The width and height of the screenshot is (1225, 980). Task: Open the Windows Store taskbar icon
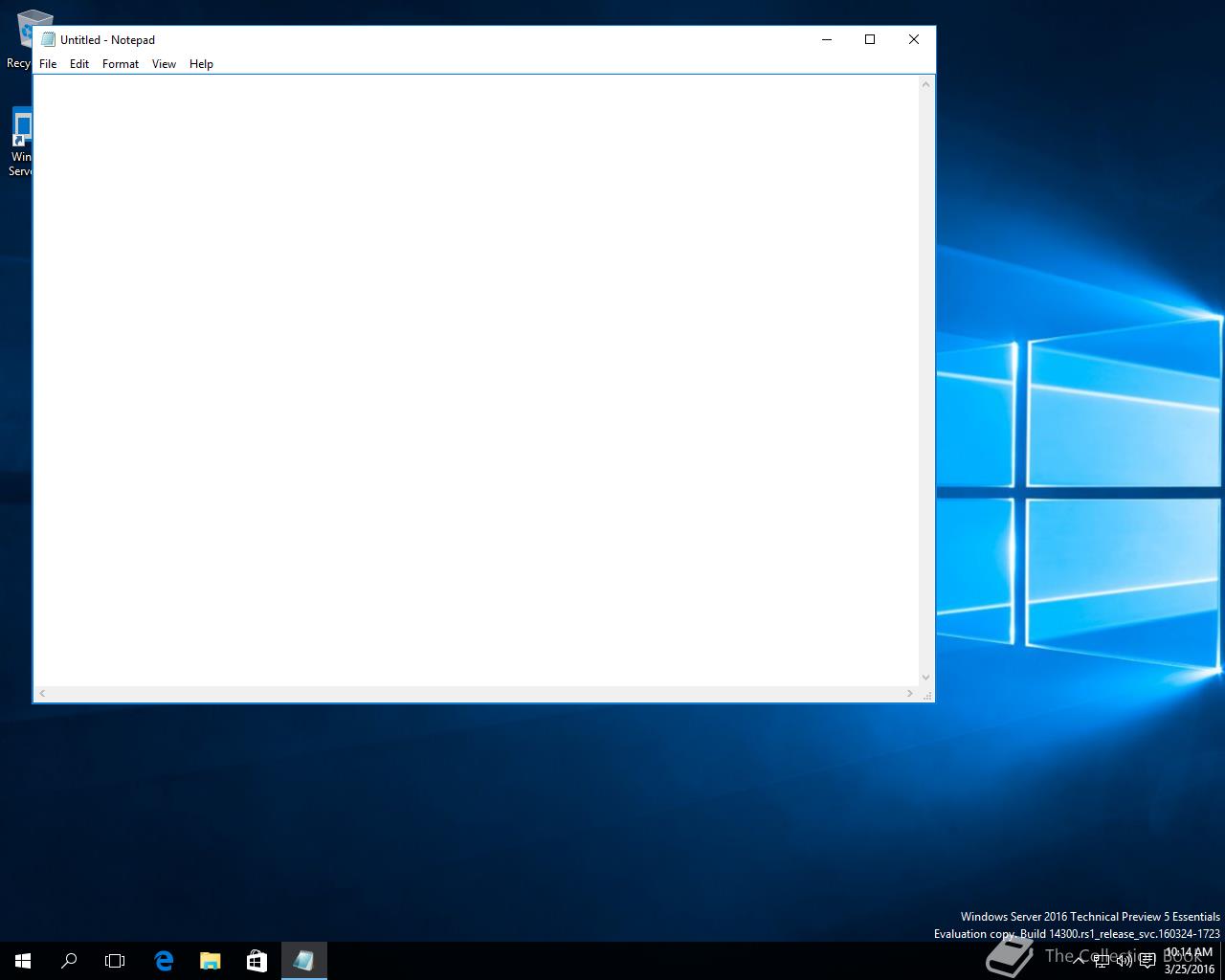256,961
